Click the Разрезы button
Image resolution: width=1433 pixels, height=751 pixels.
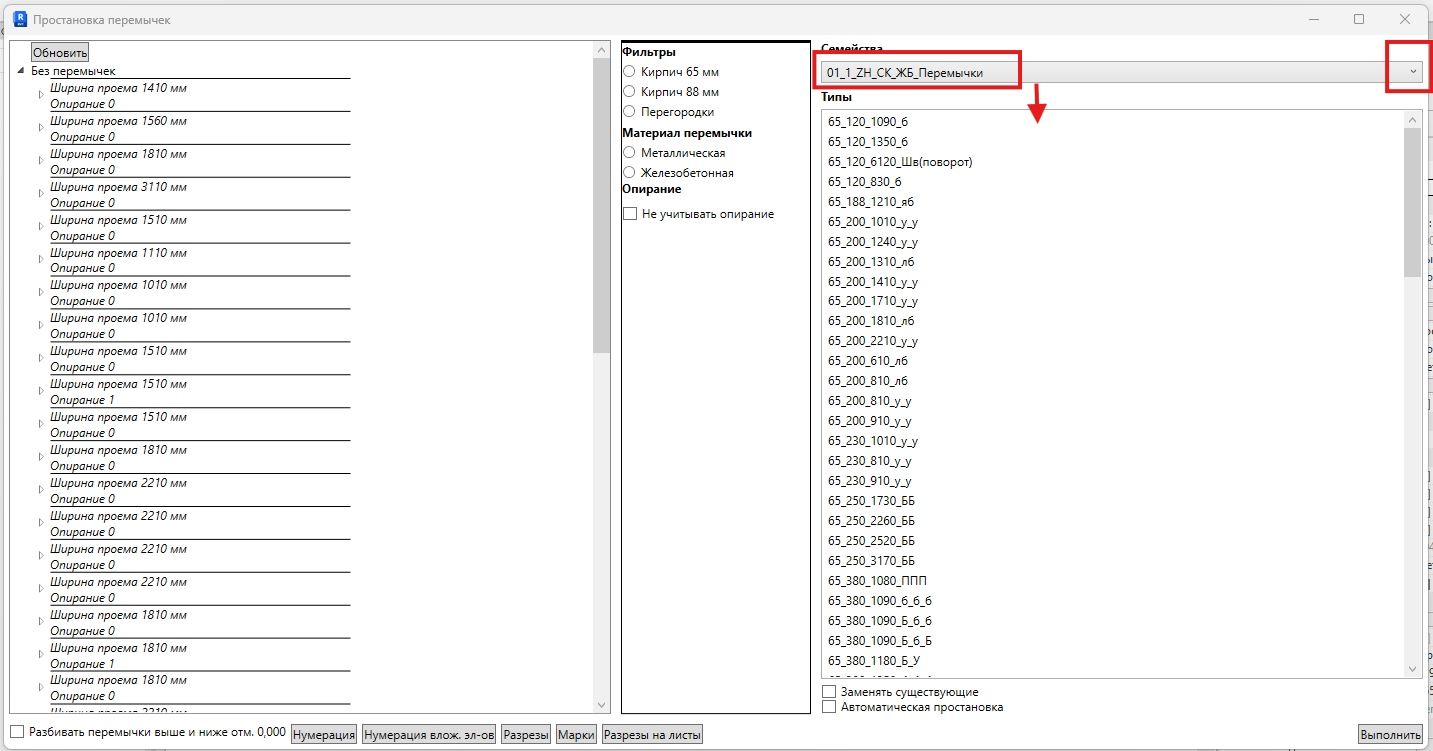tap(526, 735)
